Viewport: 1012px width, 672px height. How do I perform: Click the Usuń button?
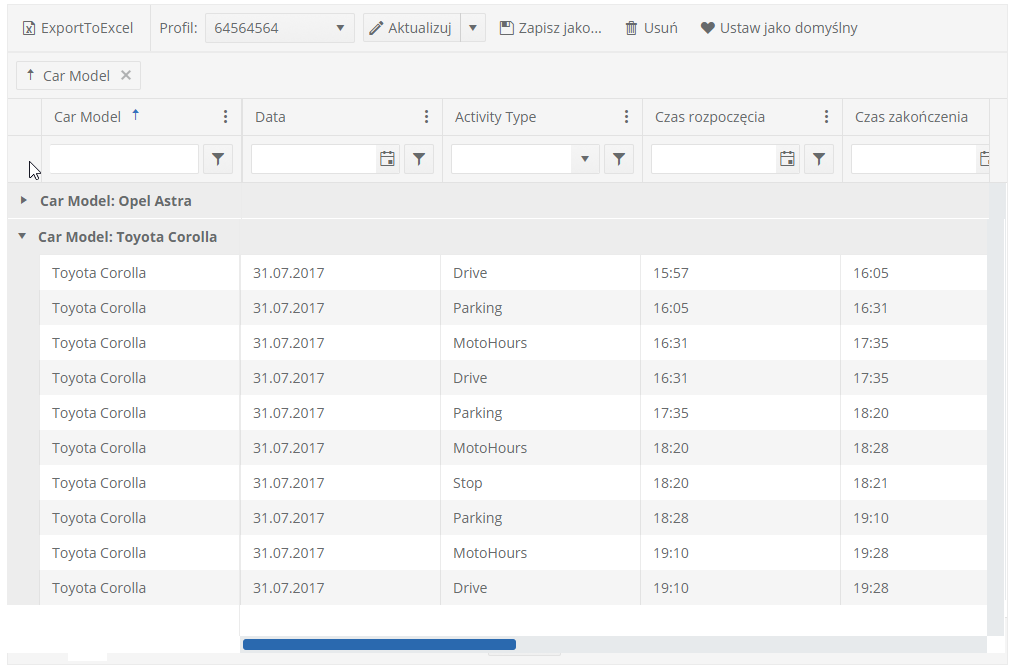651,28
